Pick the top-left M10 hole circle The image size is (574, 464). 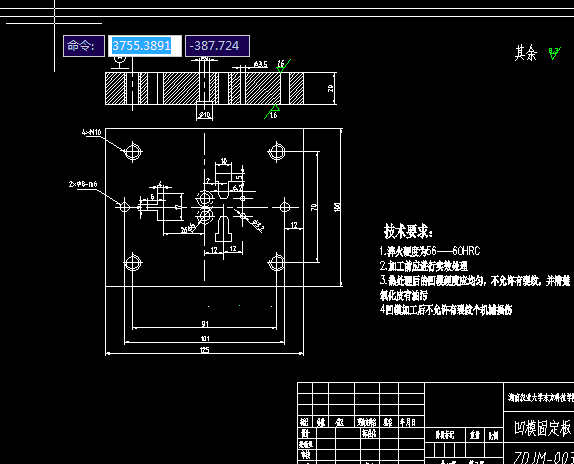tap(133, 151)
